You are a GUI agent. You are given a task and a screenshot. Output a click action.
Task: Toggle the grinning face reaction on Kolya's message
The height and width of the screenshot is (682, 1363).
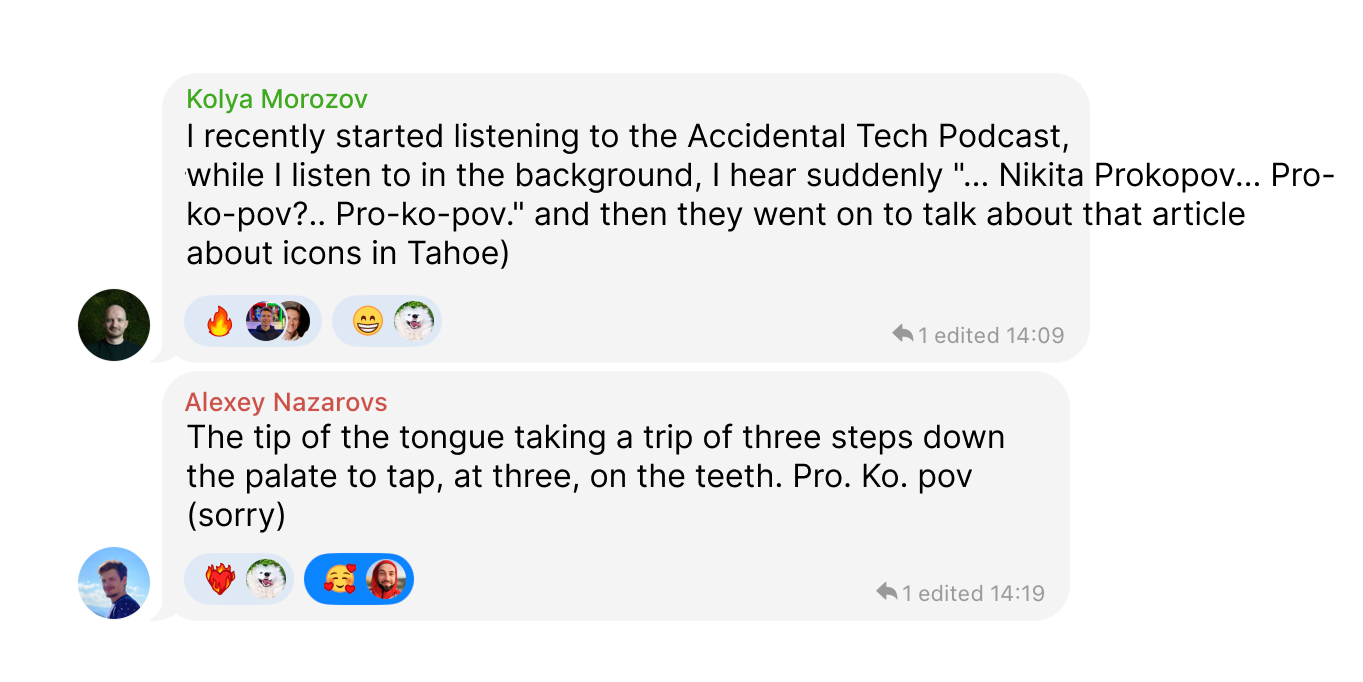[368, 322]
